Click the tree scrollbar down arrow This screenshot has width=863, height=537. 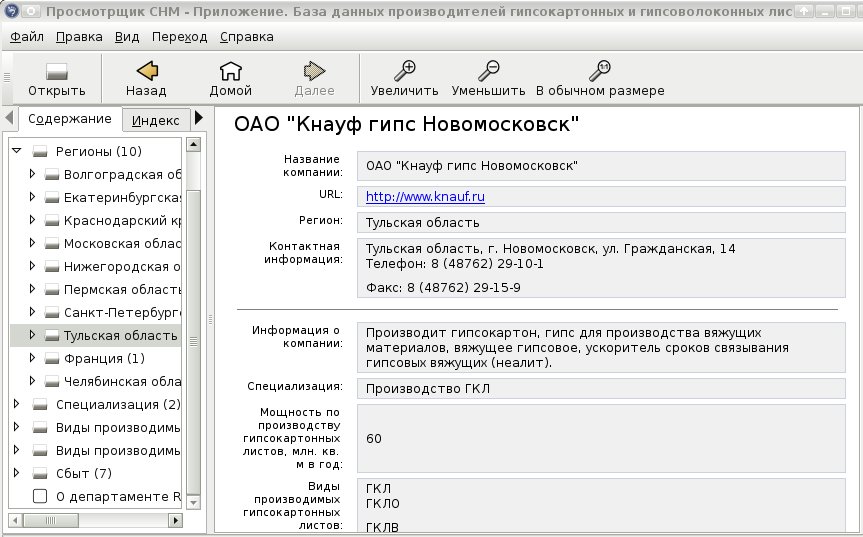193,502
